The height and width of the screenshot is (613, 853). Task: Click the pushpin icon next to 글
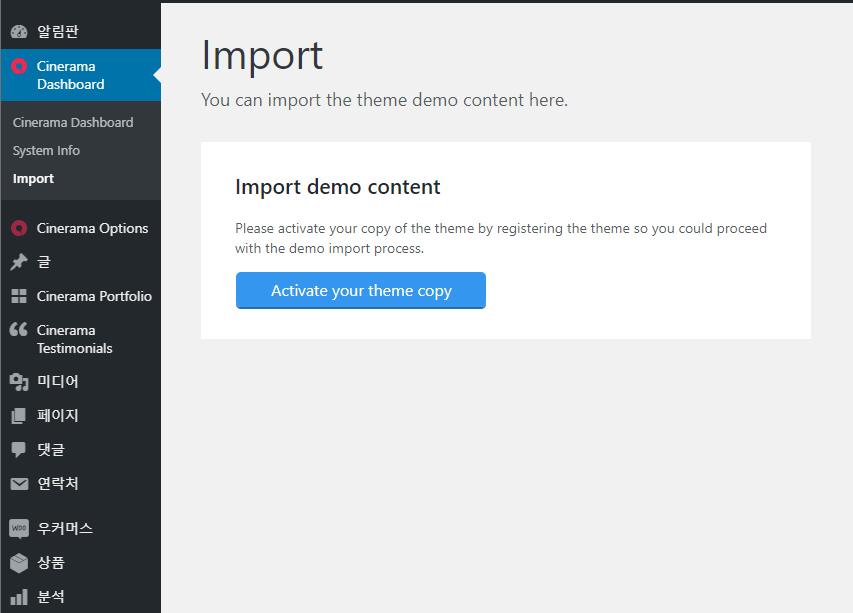tap(19, 262)
